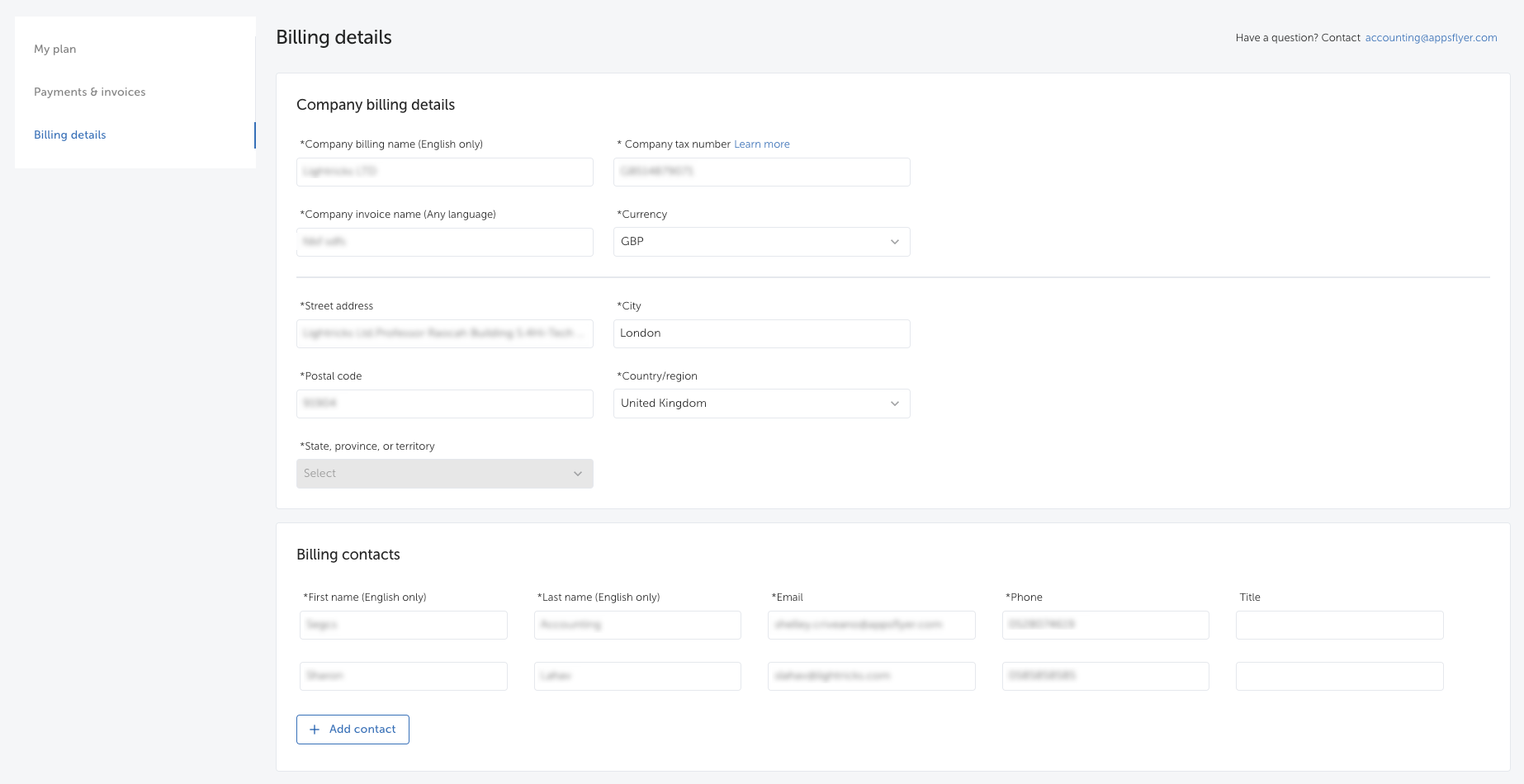Click into the Street address field
The height and width of the screenshot is (784, 1524).
coord(444,333)
